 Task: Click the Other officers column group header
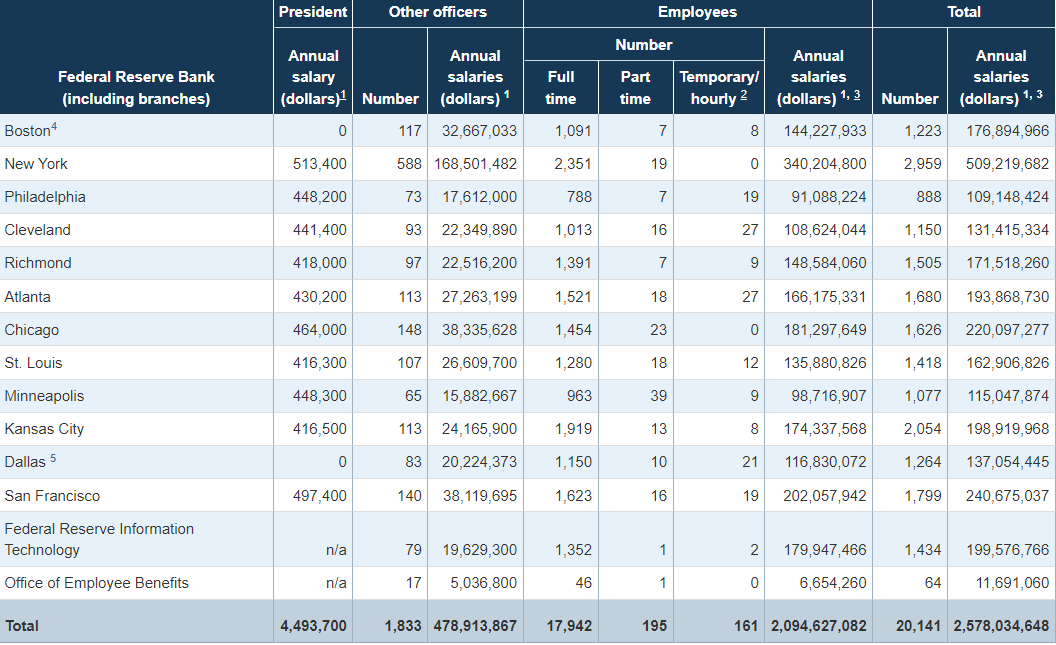coord(438,11)
